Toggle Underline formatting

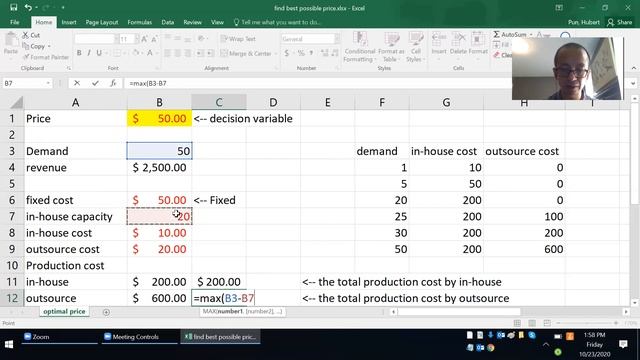click(x=99, y=53)
